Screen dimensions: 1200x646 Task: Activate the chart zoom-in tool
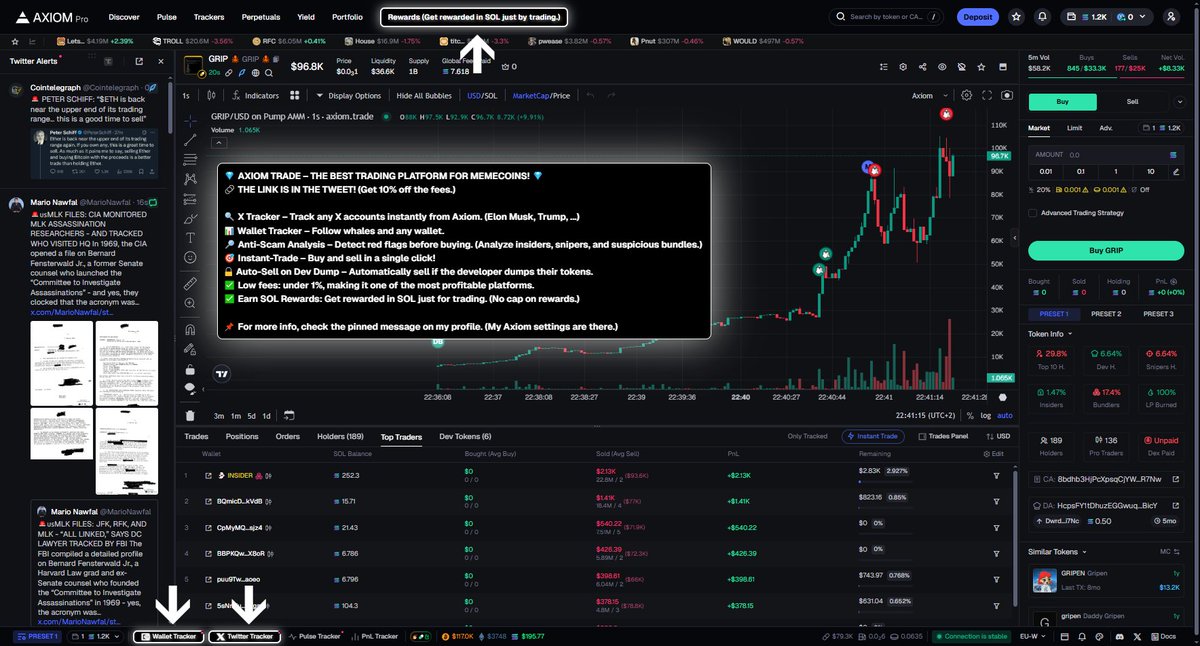(190, 304)
